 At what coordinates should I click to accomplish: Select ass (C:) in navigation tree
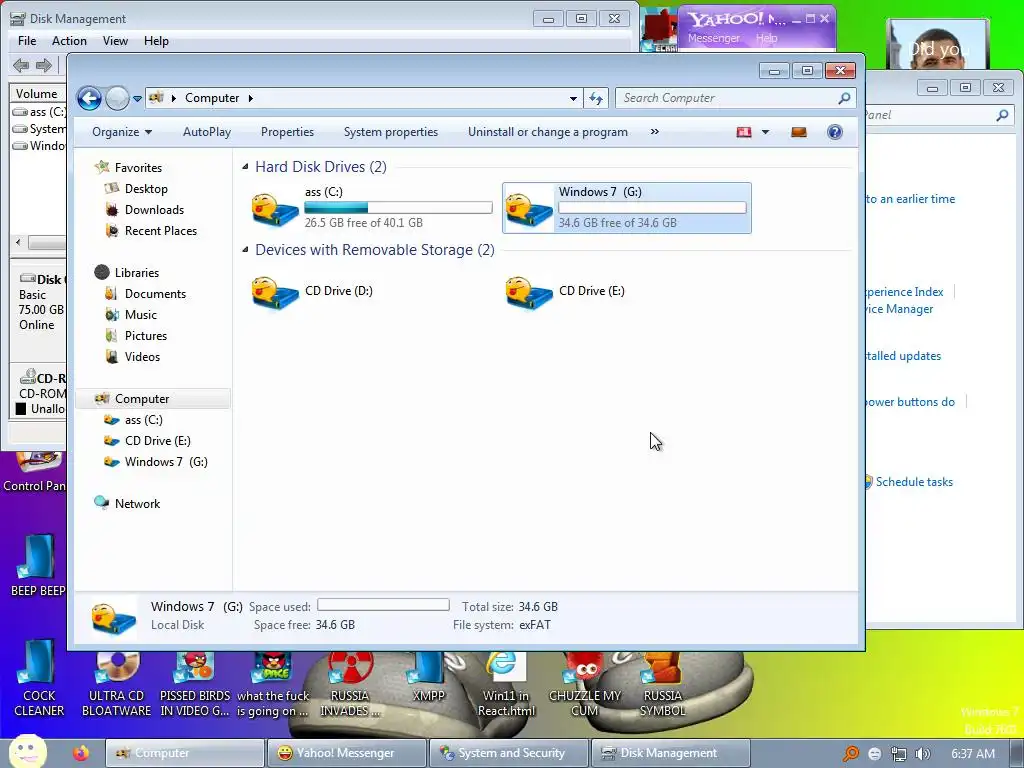click(x=143, y=420)
